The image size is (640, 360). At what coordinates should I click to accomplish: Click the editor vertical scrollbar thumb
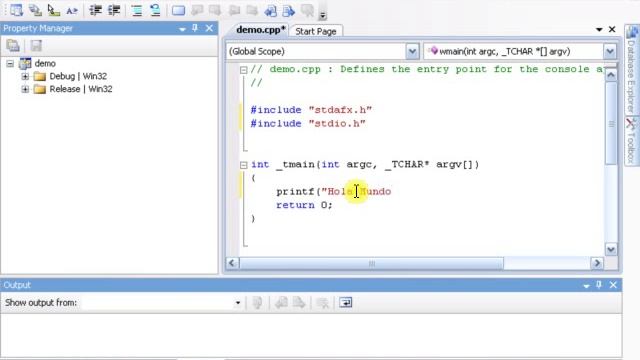click(x=611, y=123)
